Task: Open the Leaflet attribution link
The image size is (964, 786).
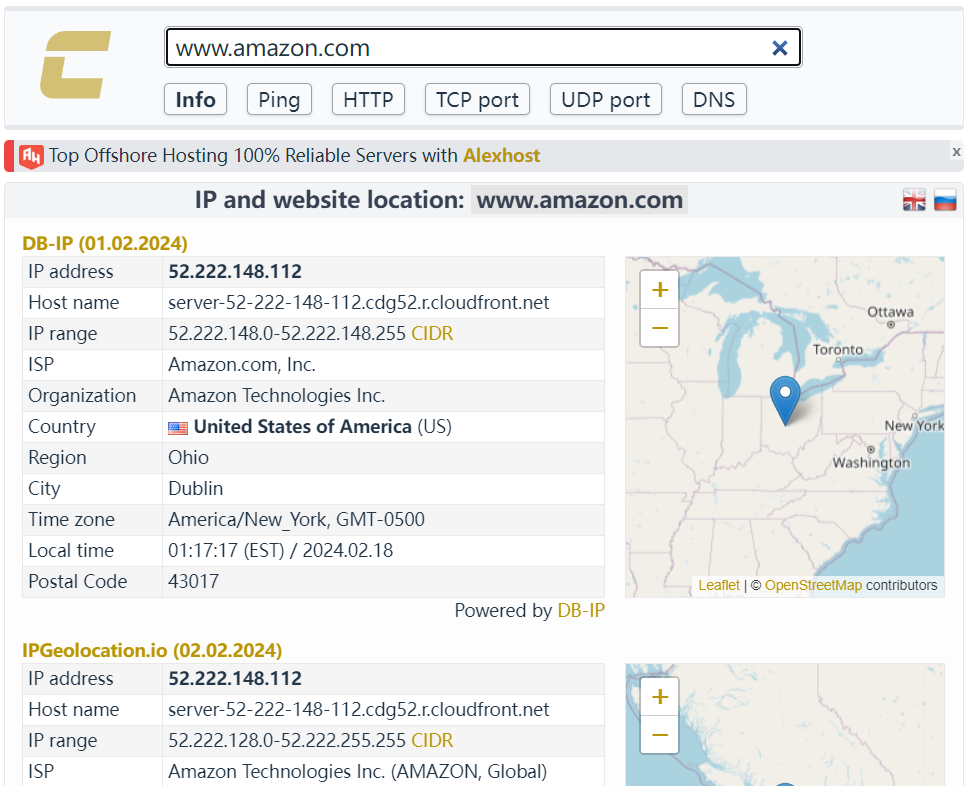Action: (x=719, y=586)
